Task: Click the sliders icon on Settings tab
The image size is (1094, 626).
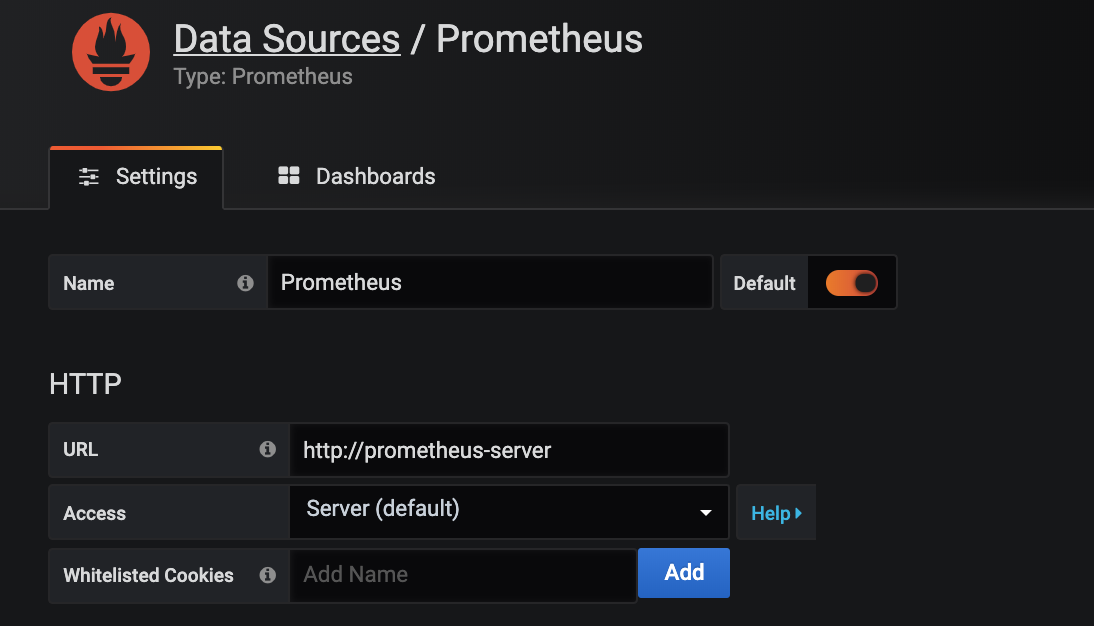Action: click(89, 177)
